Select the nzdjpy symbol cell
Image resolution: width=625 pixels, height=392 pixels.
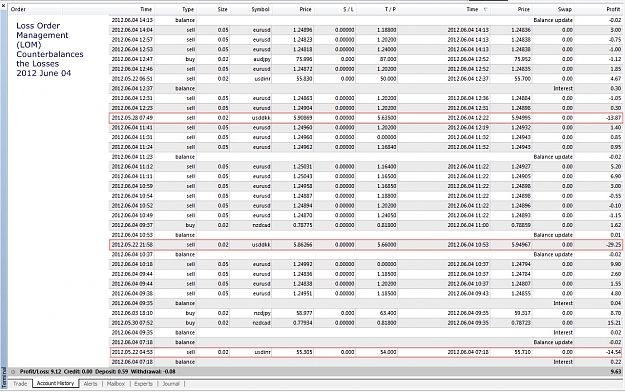coord(262,313)
